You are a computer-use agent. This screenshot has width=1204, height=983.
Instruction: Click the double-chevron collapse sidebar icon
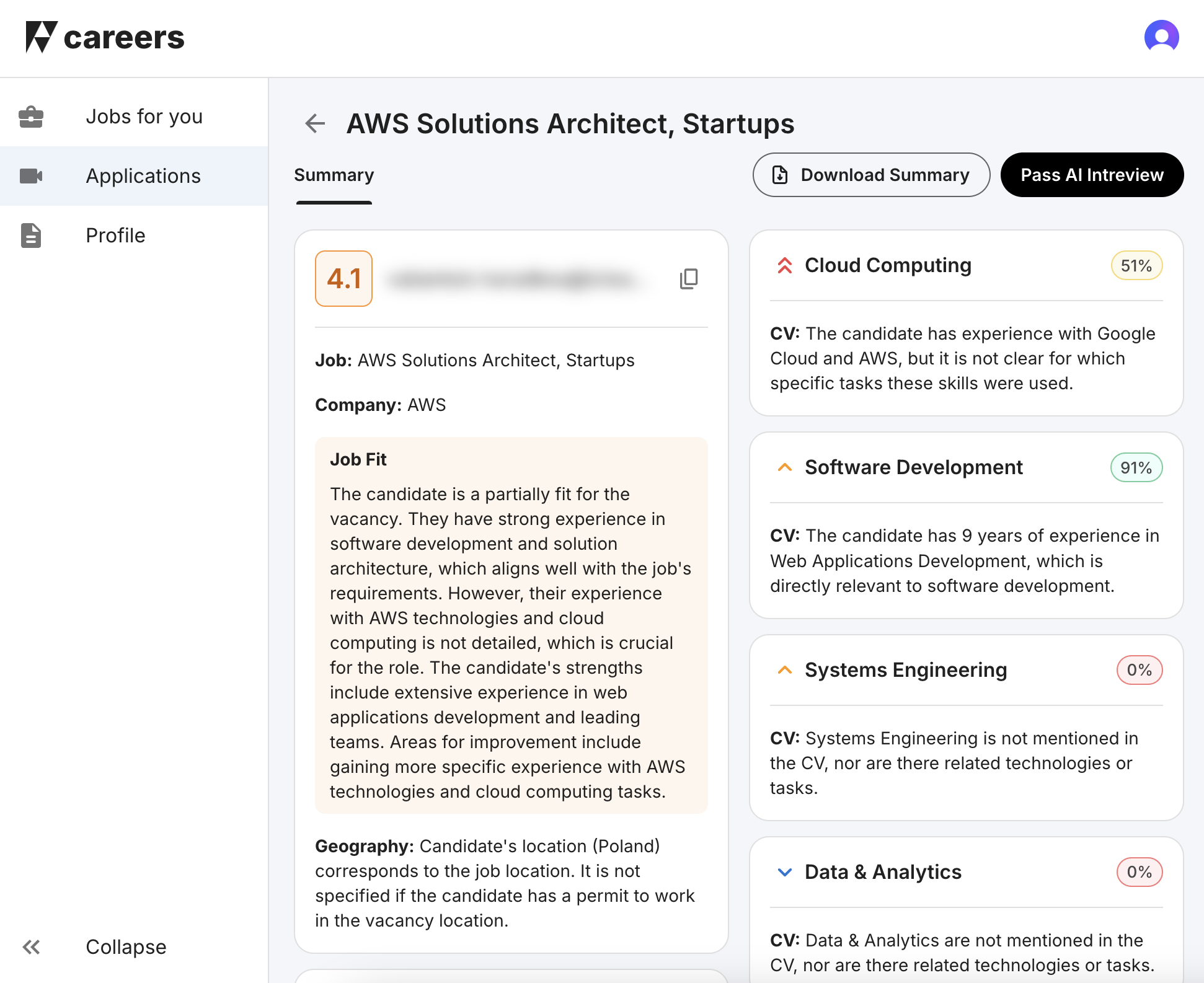click(31, 946)
